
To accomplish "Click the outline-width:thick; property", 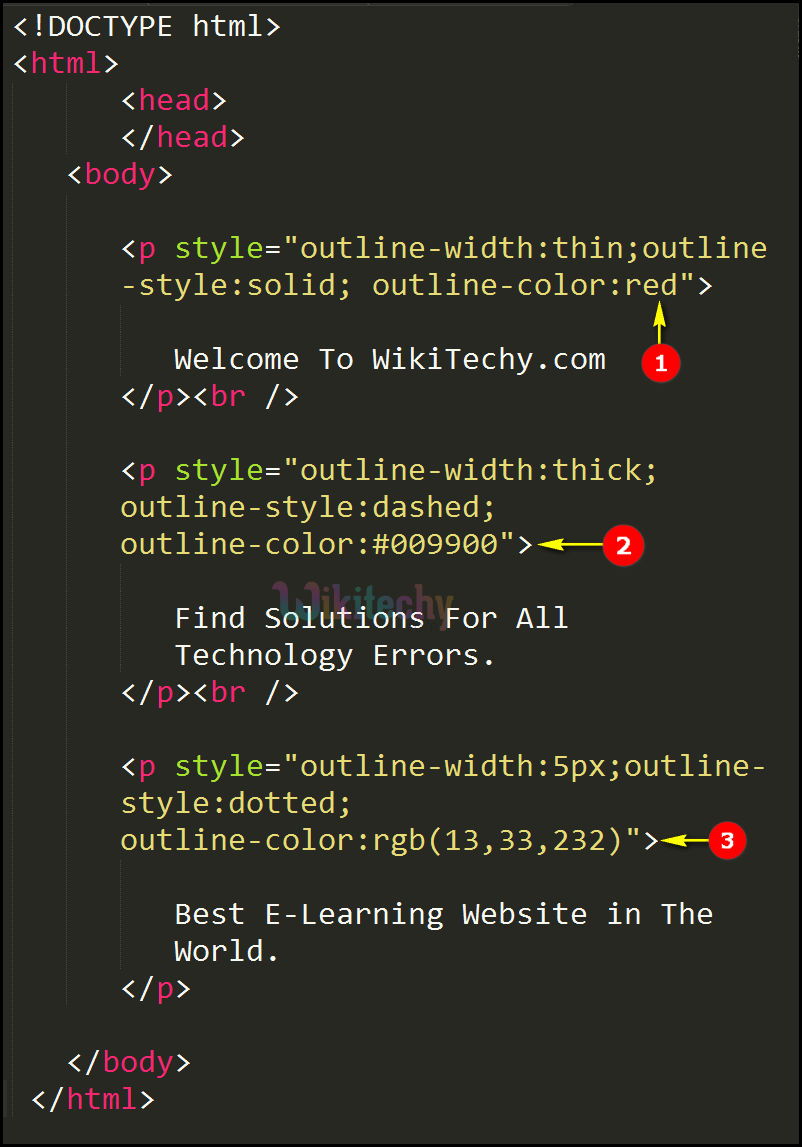I will point(479,470).
